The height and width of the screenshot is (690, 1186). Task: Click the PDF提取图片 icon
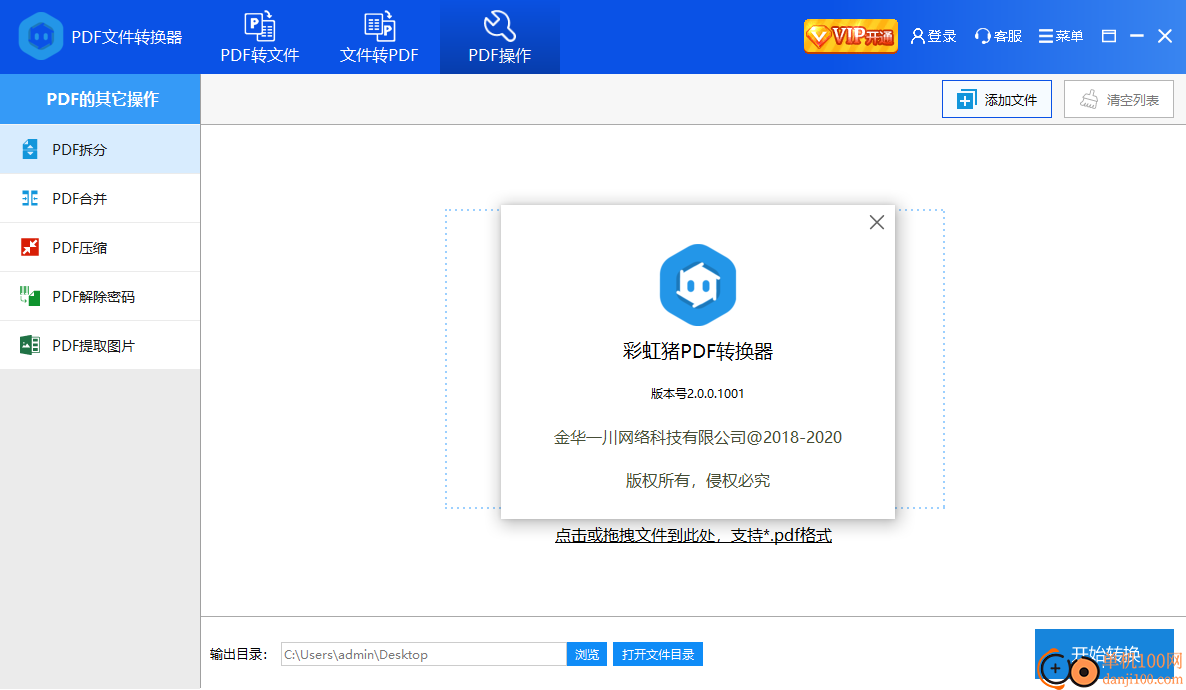click(29, 346)
